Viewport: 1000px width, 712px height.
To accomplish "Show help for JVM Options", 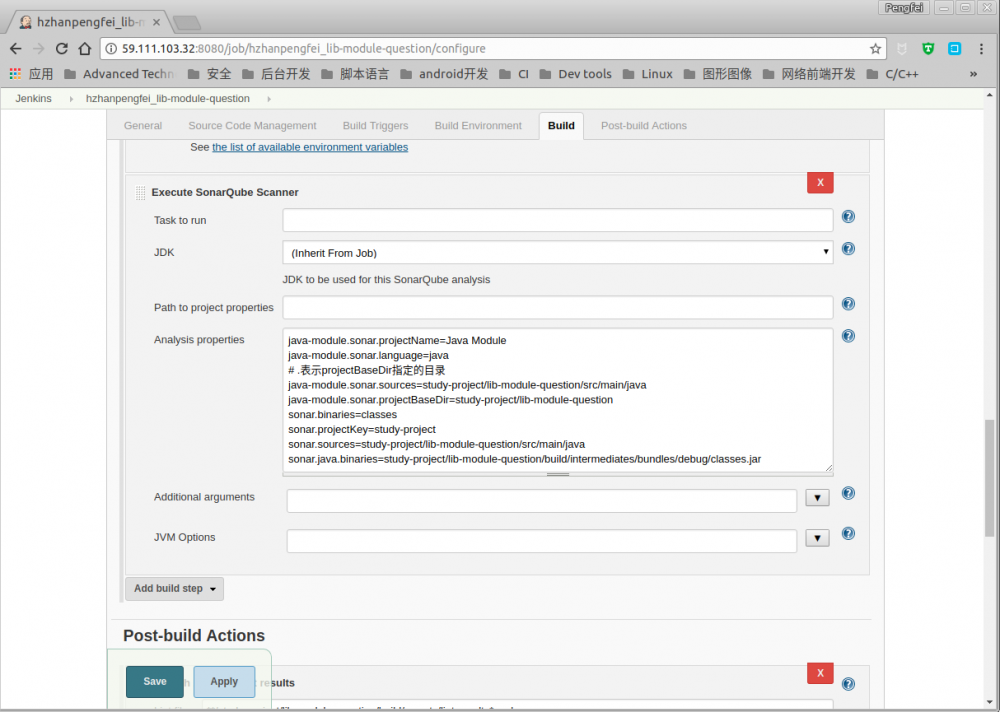I will pos(848,533).
